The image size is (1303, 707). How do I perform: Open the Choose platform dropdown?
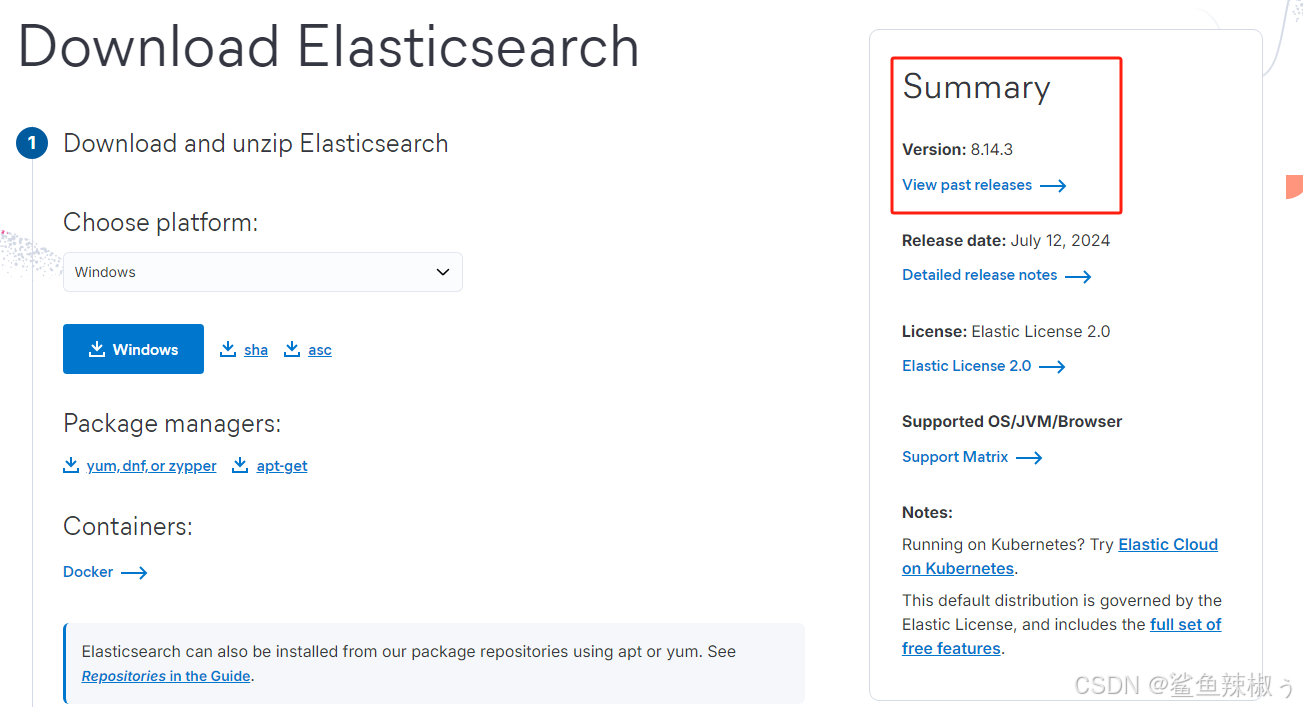(x=263, y=272)
